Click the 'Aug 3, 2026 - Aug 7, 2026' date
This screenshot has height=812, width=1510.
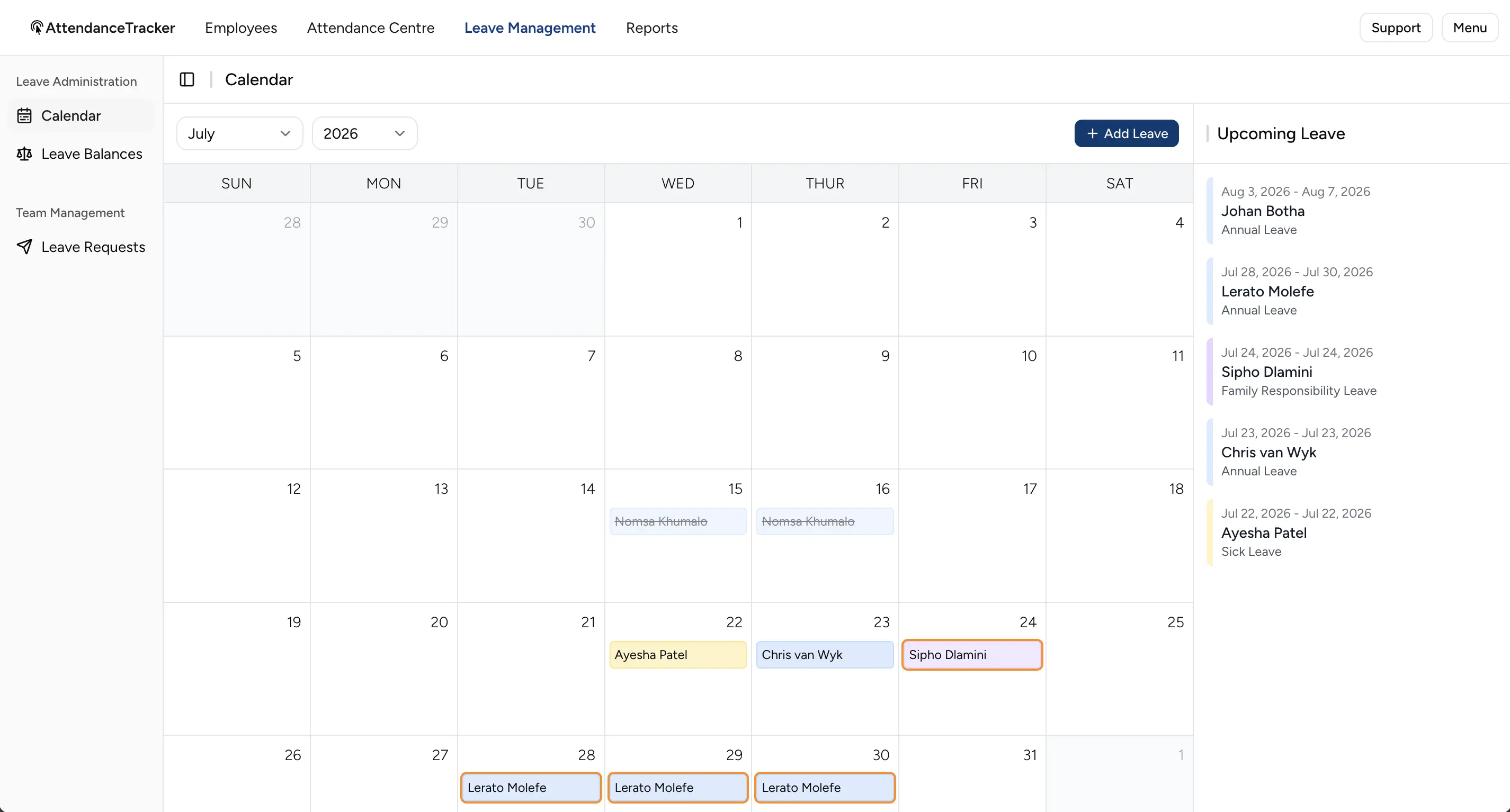click(x=1295, y=192)
